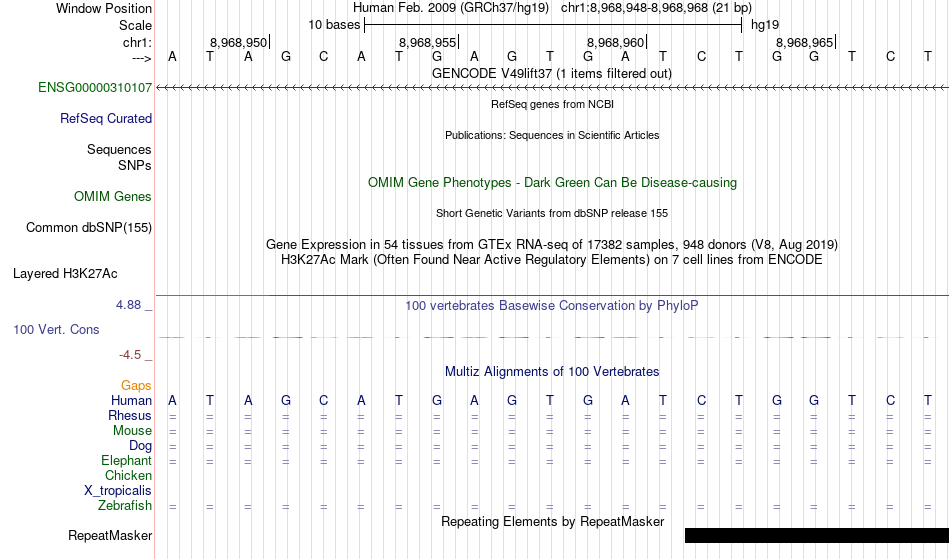Open OMIM Gene Phenotypes track title

(552, 183)
